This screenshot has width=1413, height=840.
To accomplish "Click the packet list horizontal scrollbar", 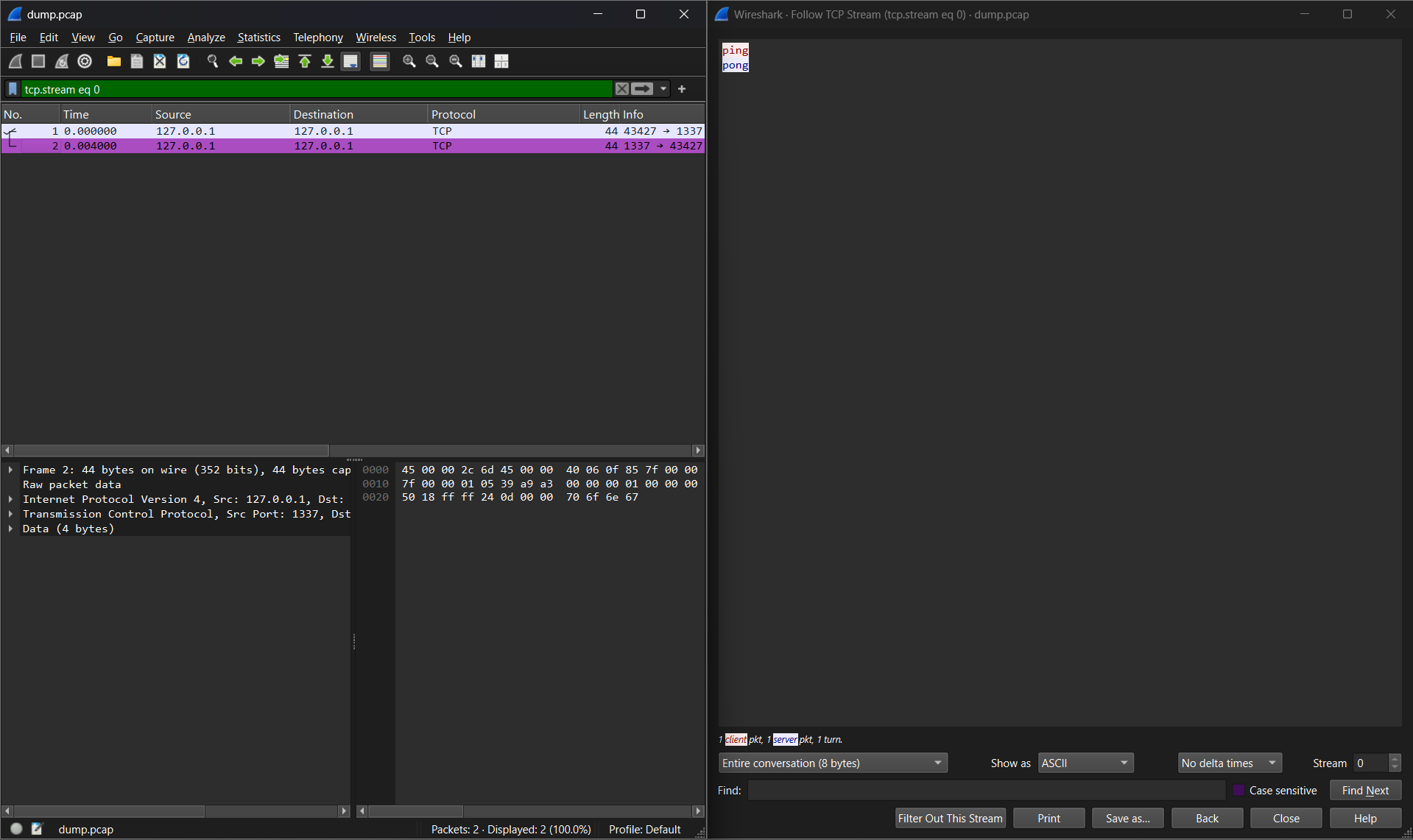I will (353, 451).
